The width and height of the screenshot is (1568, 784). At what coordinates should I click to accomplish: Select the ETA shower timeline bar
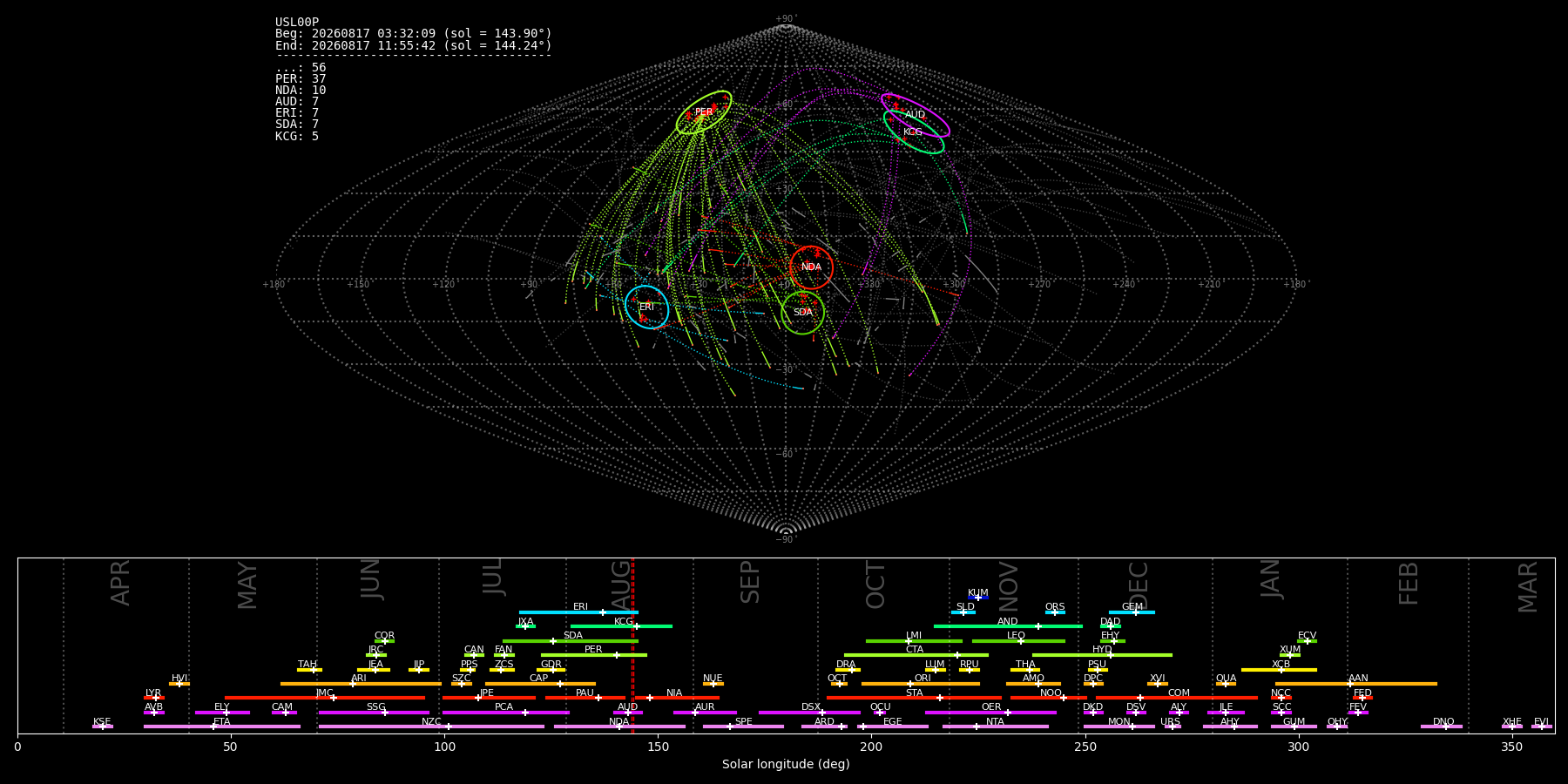coord(222,727)
